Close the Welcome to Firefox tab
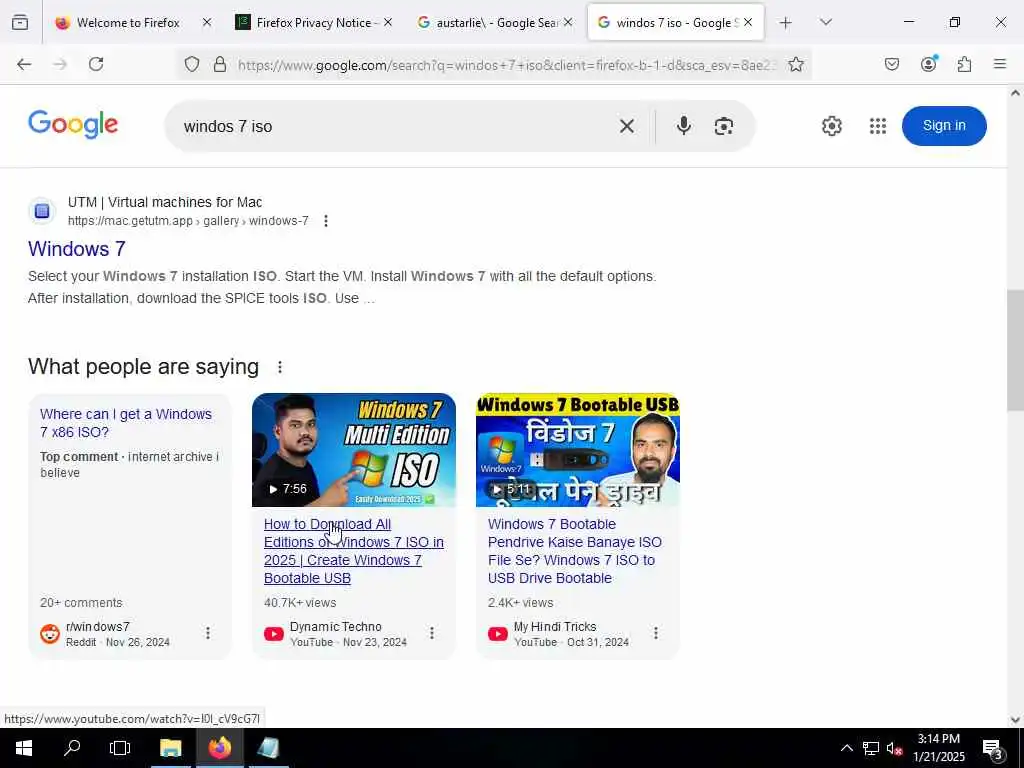Image resolution: width=1024 pixels, height=768 pixels. [x=206, y=22]
